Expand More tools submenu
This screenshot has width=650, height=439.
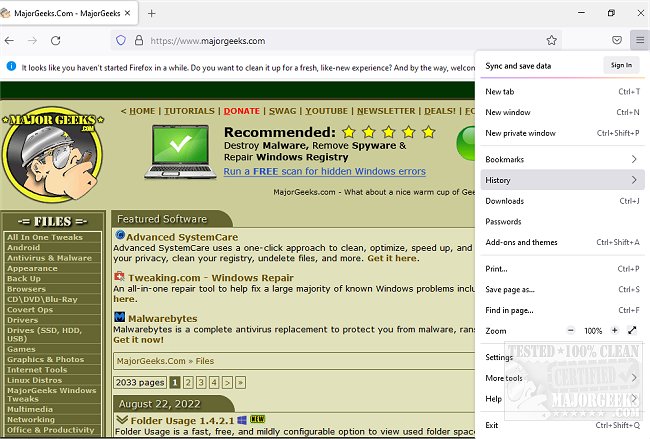[562, 378]
